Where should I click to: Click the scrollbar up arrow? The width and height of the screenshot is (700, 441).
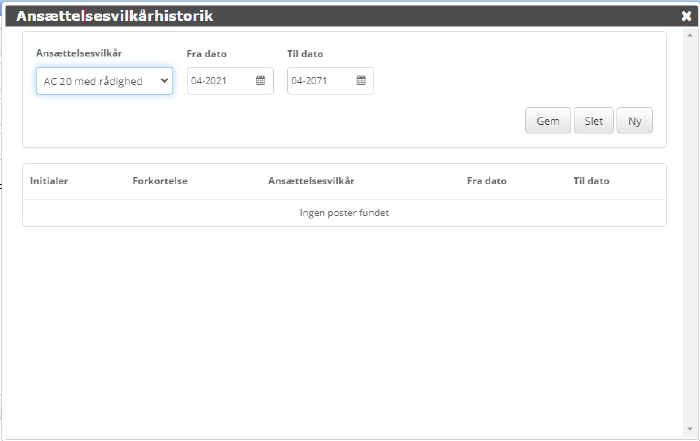(x=692, y=34)
